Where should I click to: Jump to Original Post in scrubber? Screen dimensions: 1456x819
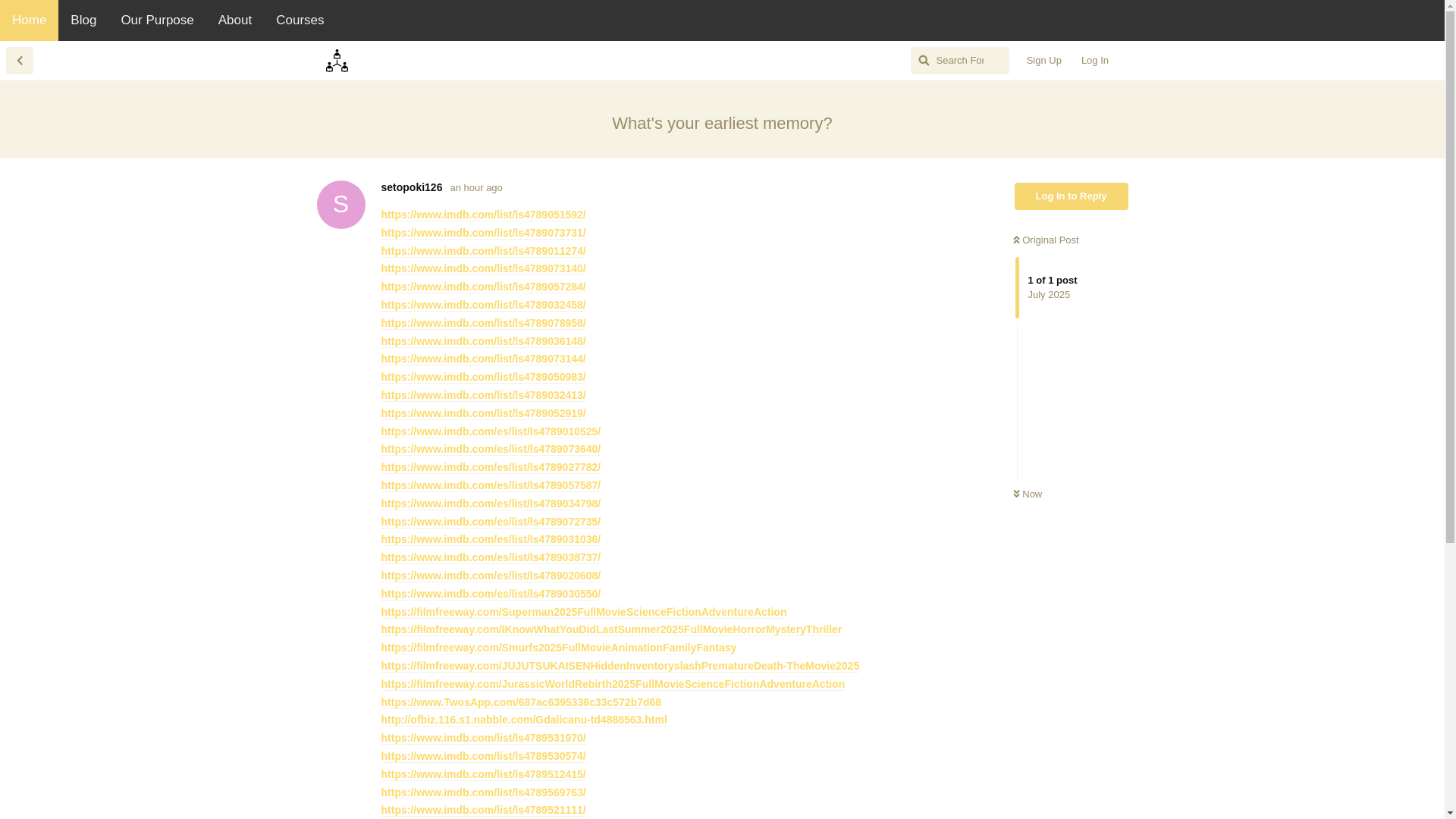click(1046, 240)
